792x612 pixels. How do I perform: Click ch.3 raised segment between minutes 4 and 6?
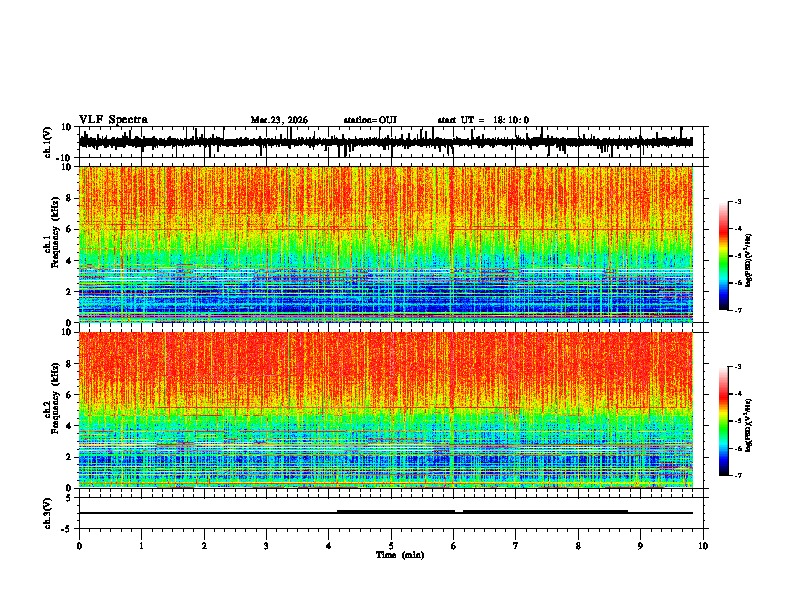coord(396,511)
